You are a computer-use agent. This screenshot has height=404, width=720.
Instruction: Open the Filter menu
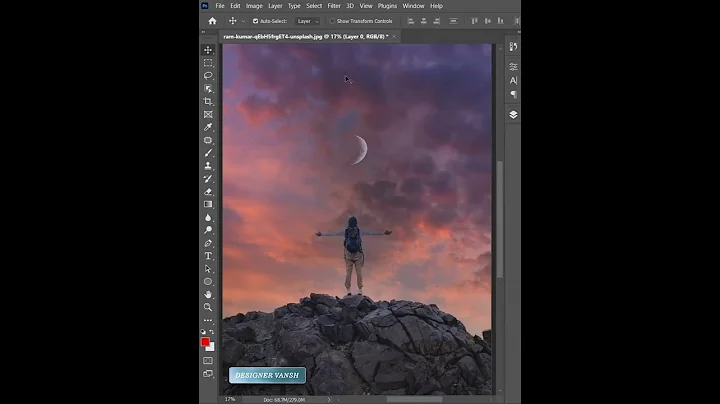coord(334,6)
